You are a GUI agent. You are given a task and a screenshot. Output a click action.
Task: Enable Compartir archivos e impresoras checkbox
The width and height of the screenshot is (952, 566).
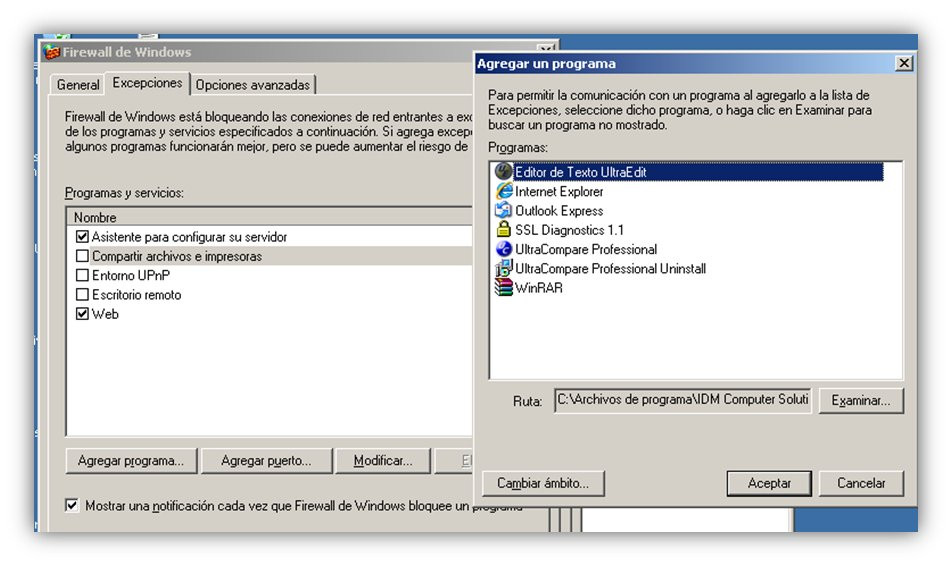(x=82, y=256)
